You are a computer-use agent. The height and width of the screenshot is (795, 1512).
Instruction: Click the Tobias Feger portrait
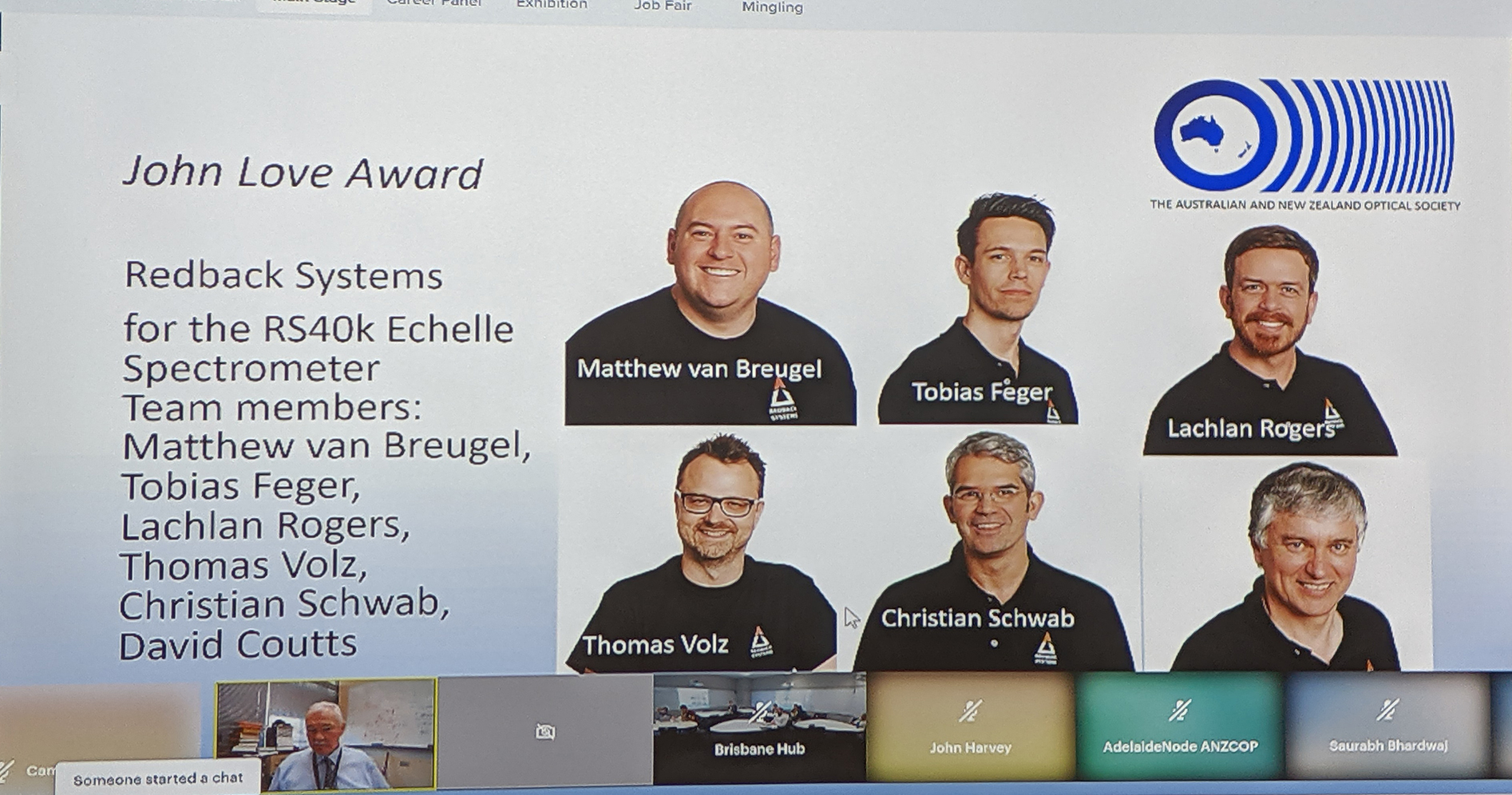click(x=979, y=308)
